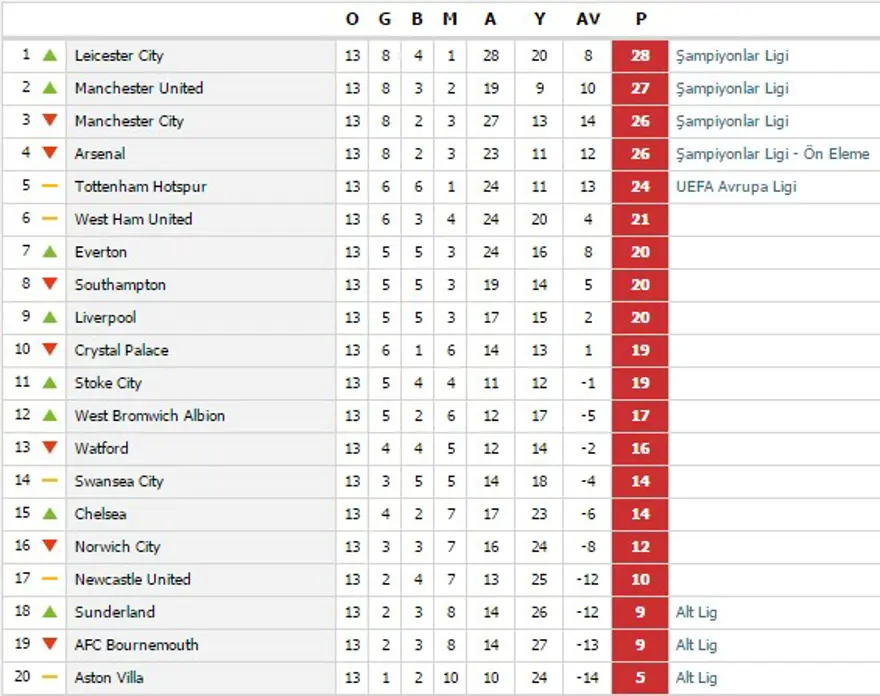This screenshot has height=696, width=880.
Task: Click the green up arrow beside Sunderland
Action: pos(50,611)
